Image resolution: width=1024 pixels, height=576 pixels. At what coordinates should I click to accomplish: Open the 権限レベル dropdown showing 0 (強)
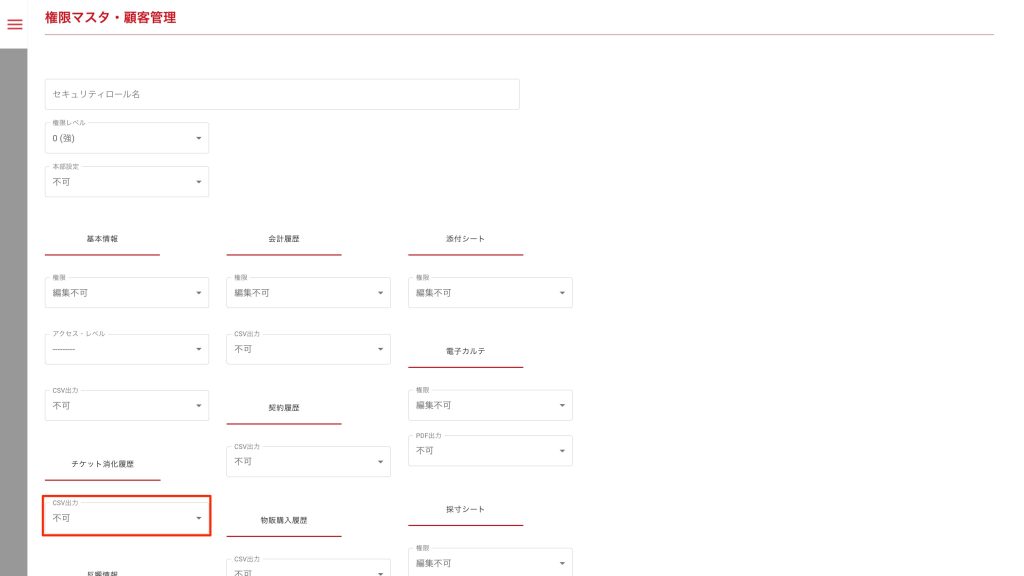click(x=127, y=138)
